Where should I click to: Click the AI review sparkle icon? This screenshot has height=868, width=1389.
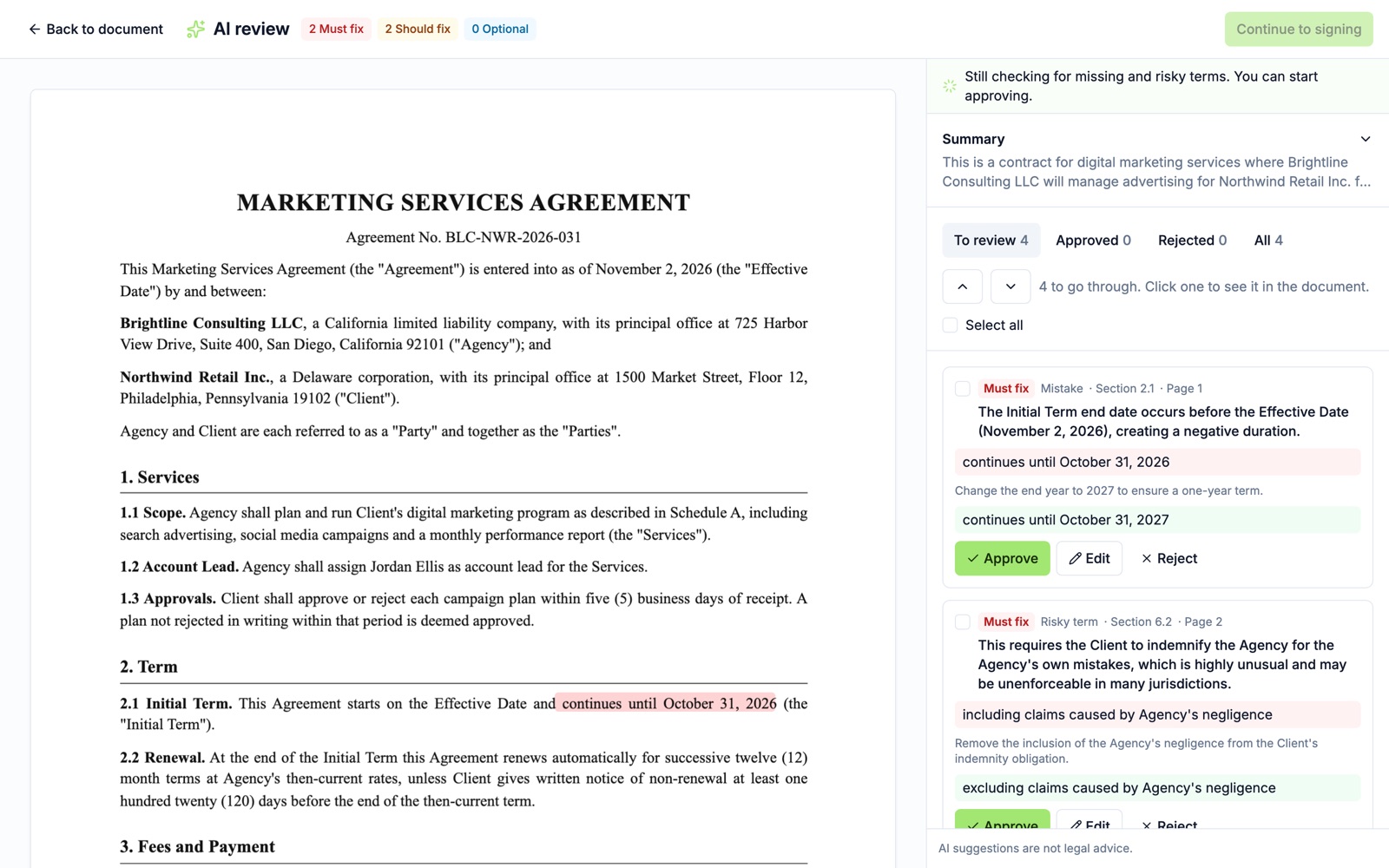[196, 30]
